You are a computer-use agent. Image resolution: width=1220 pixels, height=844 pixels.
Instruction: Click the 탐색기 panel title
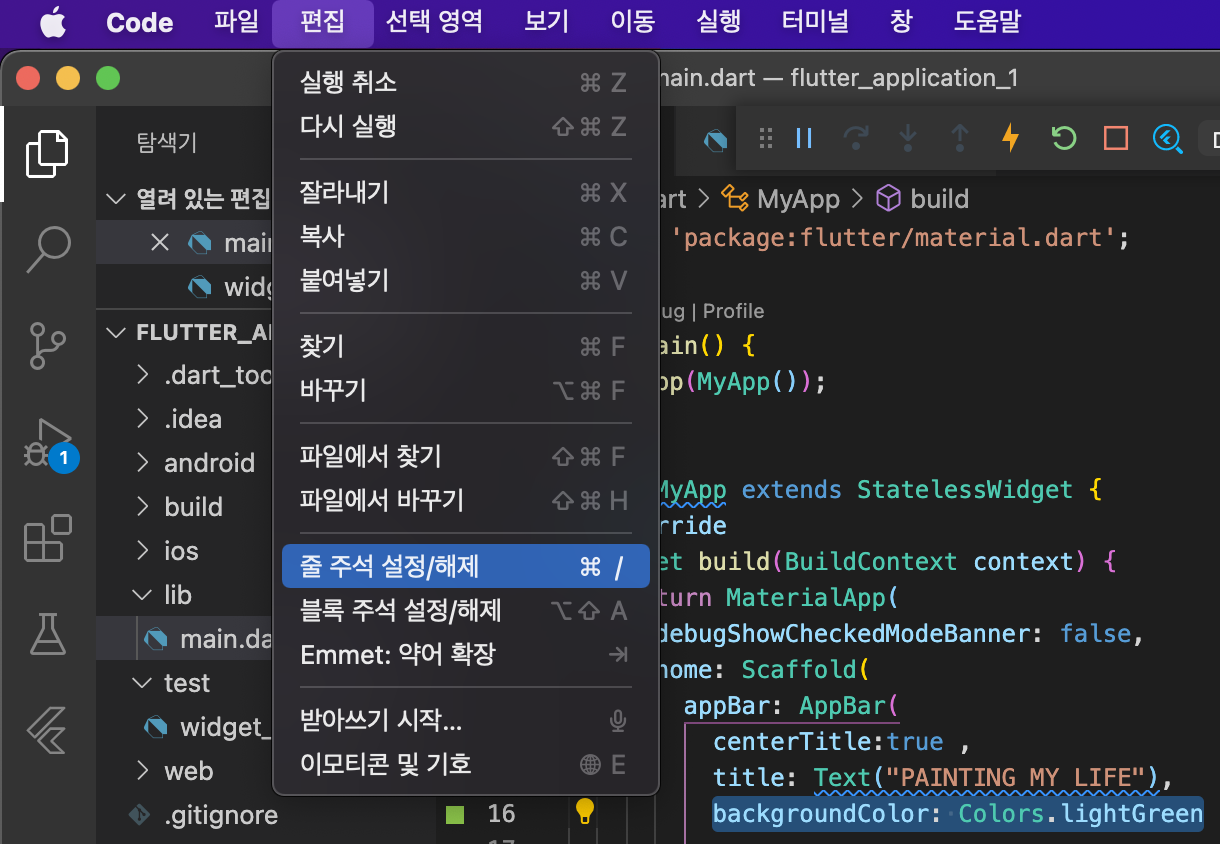(x=167, y=143)
